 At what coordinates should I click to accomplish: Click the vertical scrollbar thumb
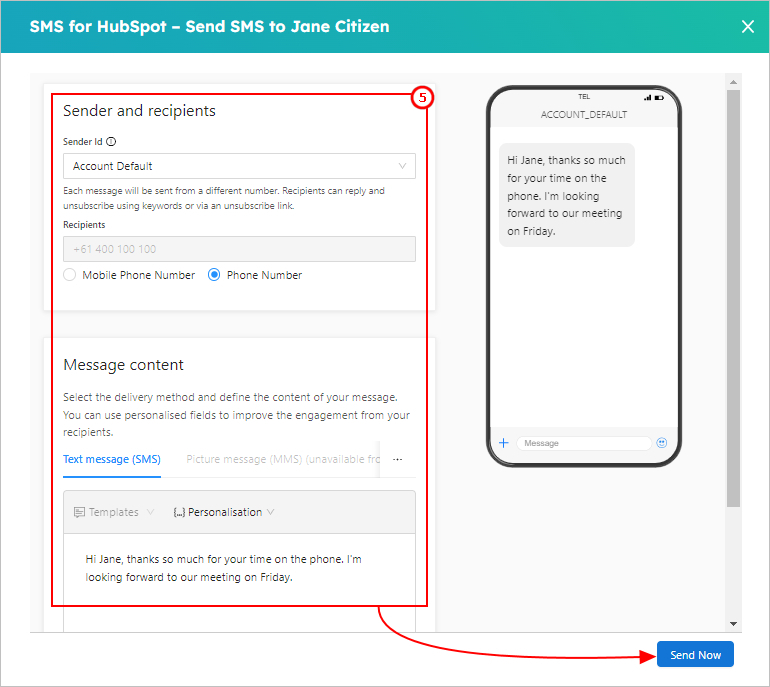tap(733, 298)
